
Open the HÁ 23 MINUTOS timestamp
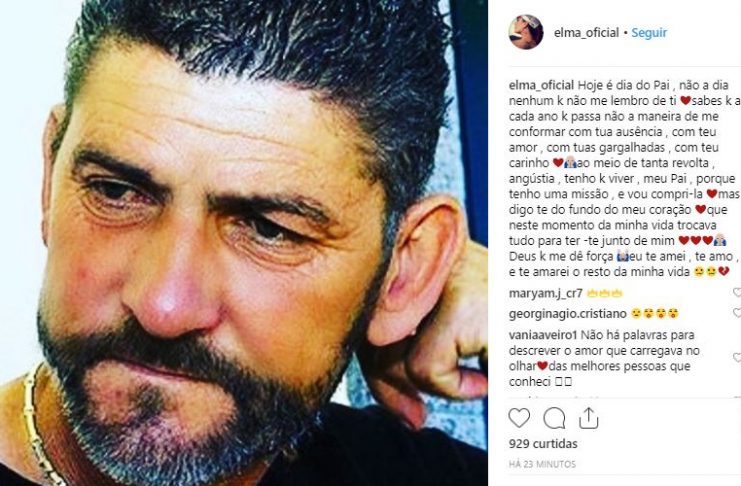tap(542, 464)
